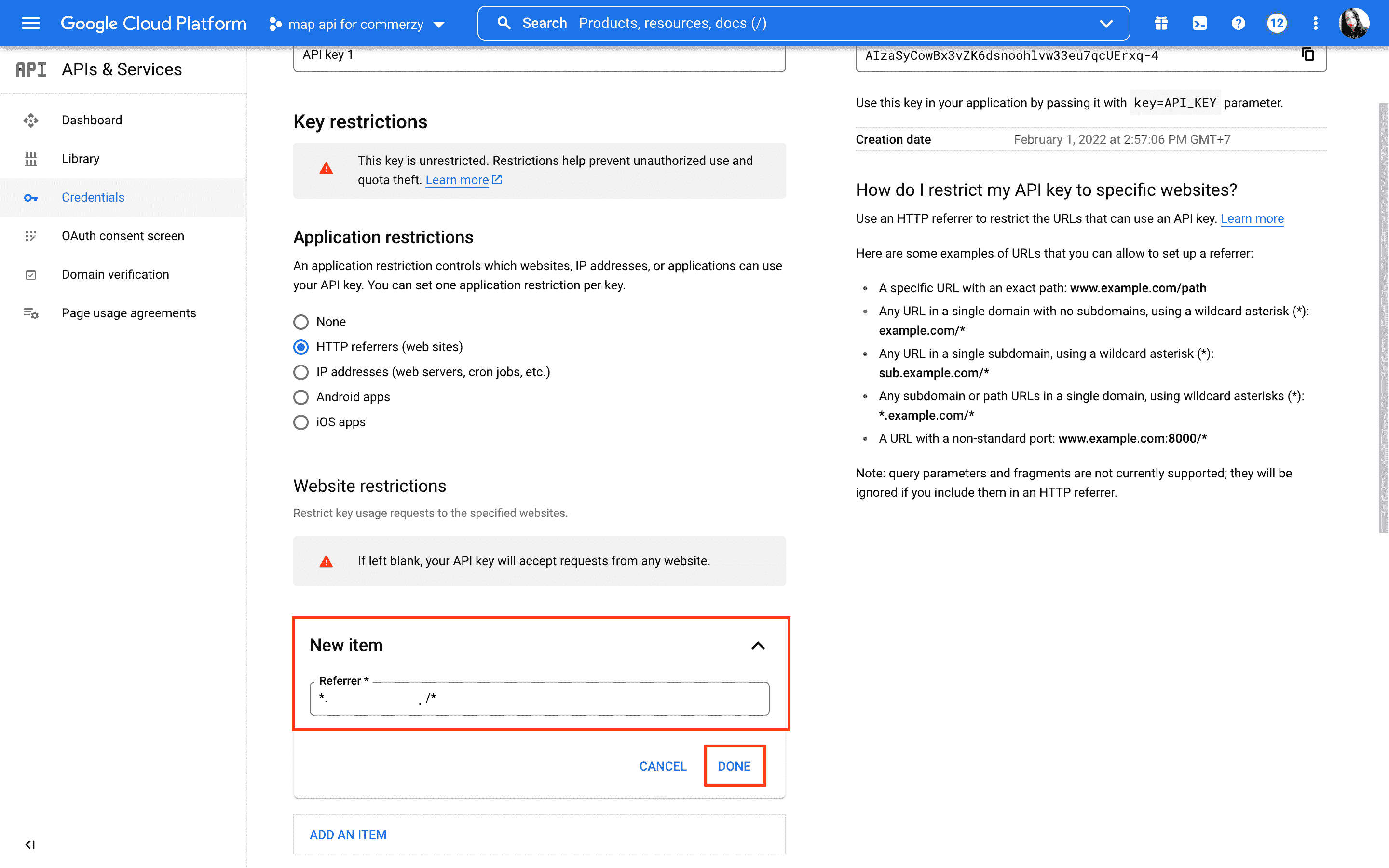Click the external link icon beside Learn more
Image resolution: width=1389 pixels, height=868 pixels.
[497, 180]
